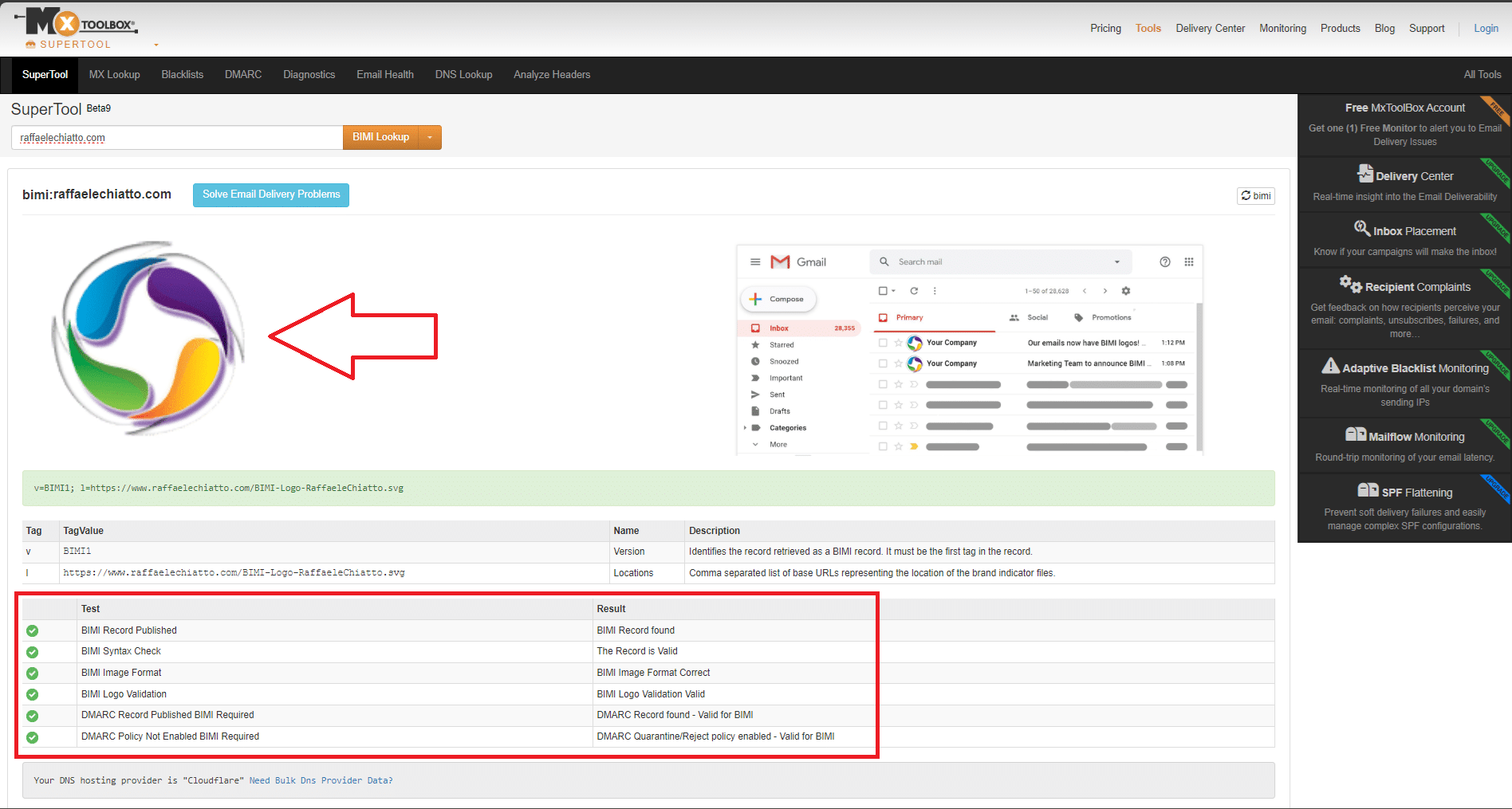Image resolution: width=1512 pixels, height=809 pixels.
Task: Click the Login link
Action: click(x=1486, y=29)
